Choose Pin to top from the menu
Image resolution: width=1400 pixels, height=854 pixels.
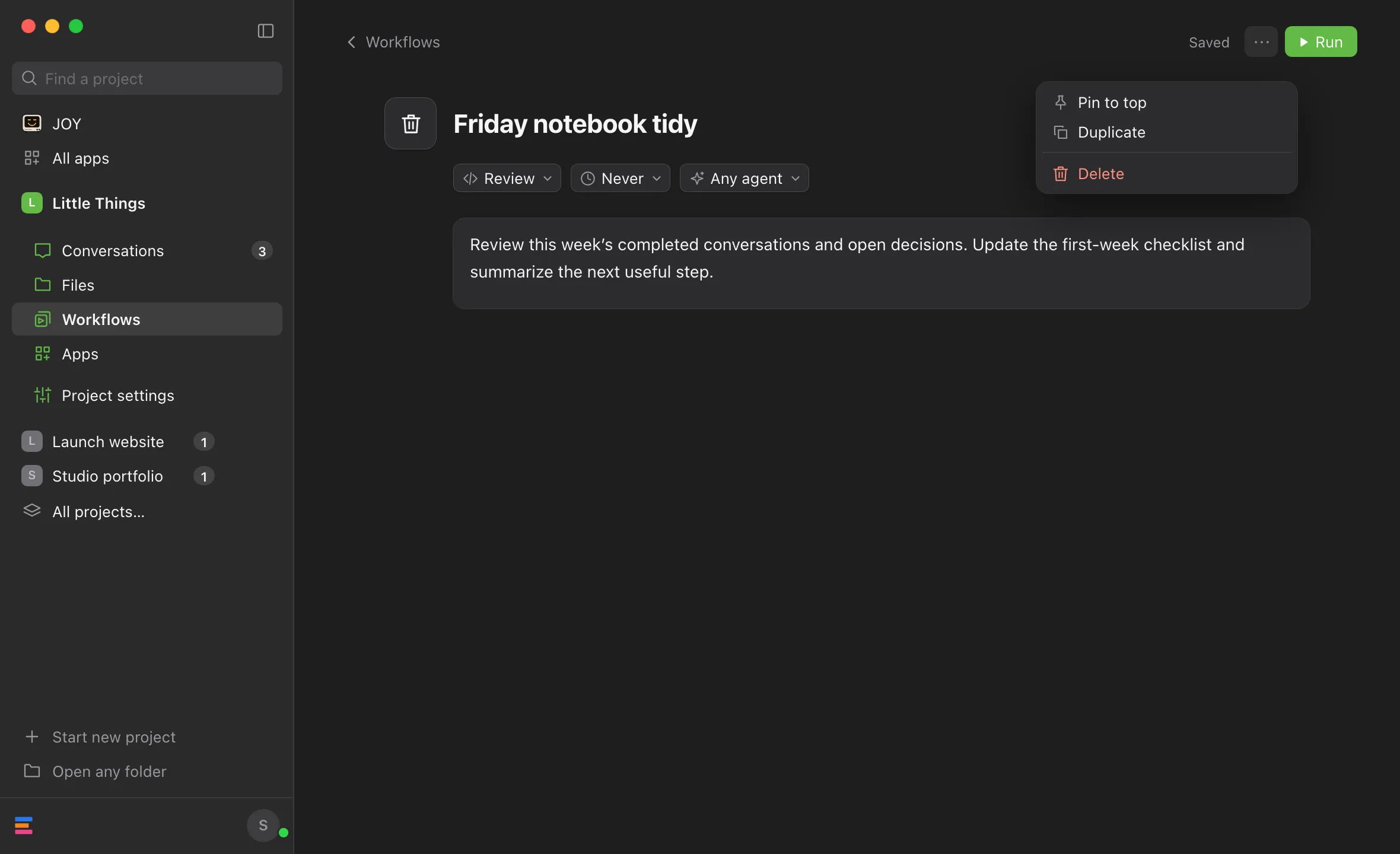[x=1166, y=103]
